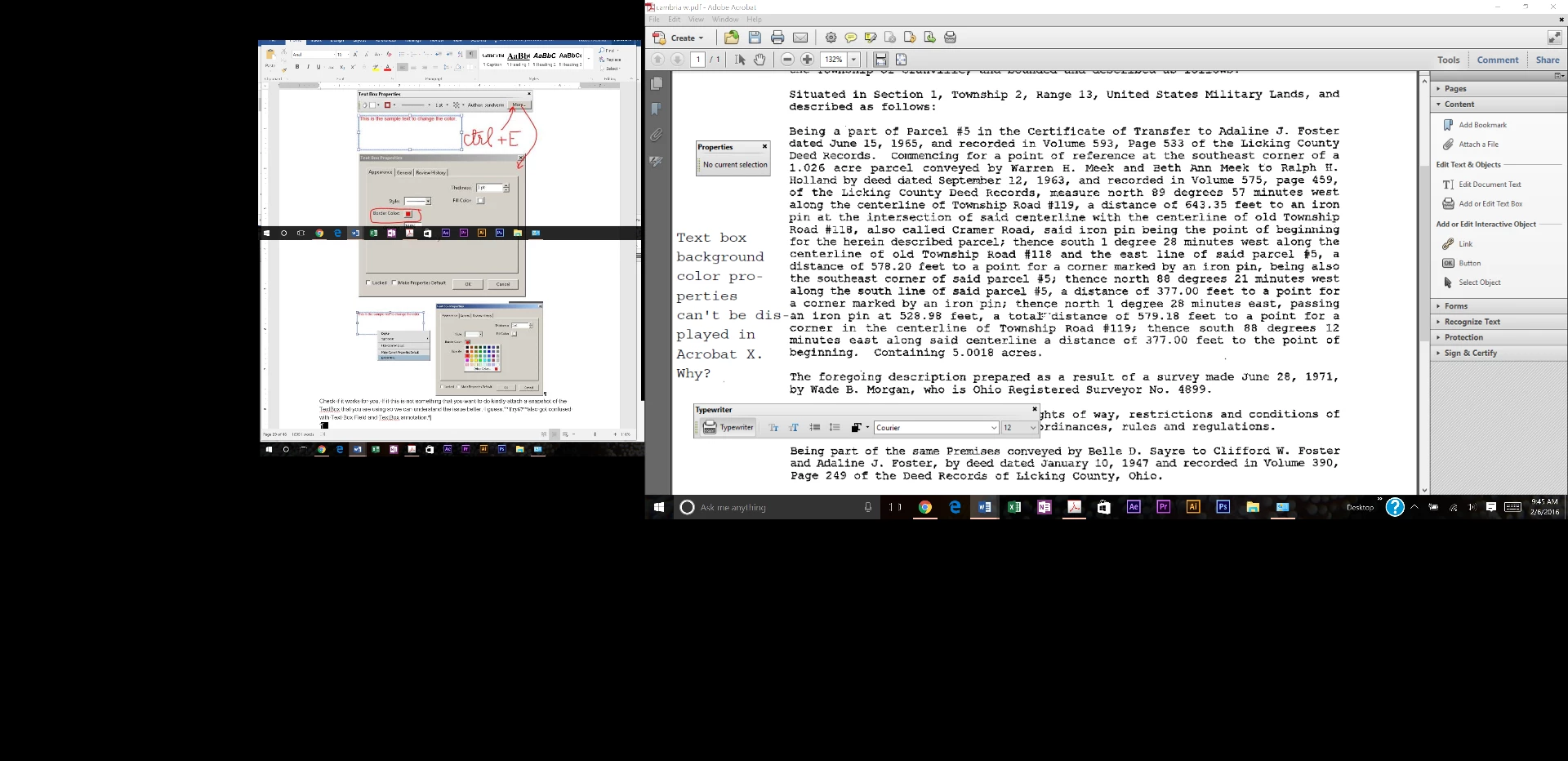This screenshot has width=1568, height=761.
Task: Choose the Hand pan tool in Acrobat
Action: click(759, 60)
